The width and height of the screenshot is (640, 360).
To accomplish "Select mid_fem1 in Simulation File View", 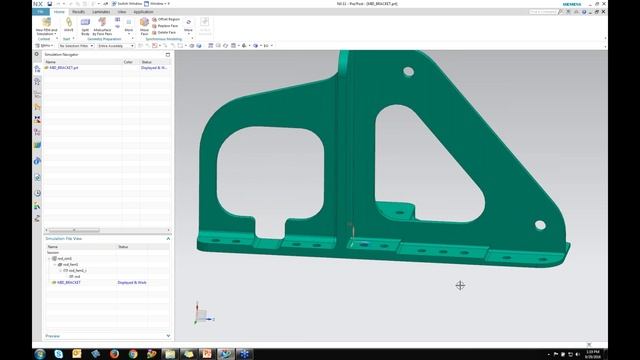I will 70,264.
